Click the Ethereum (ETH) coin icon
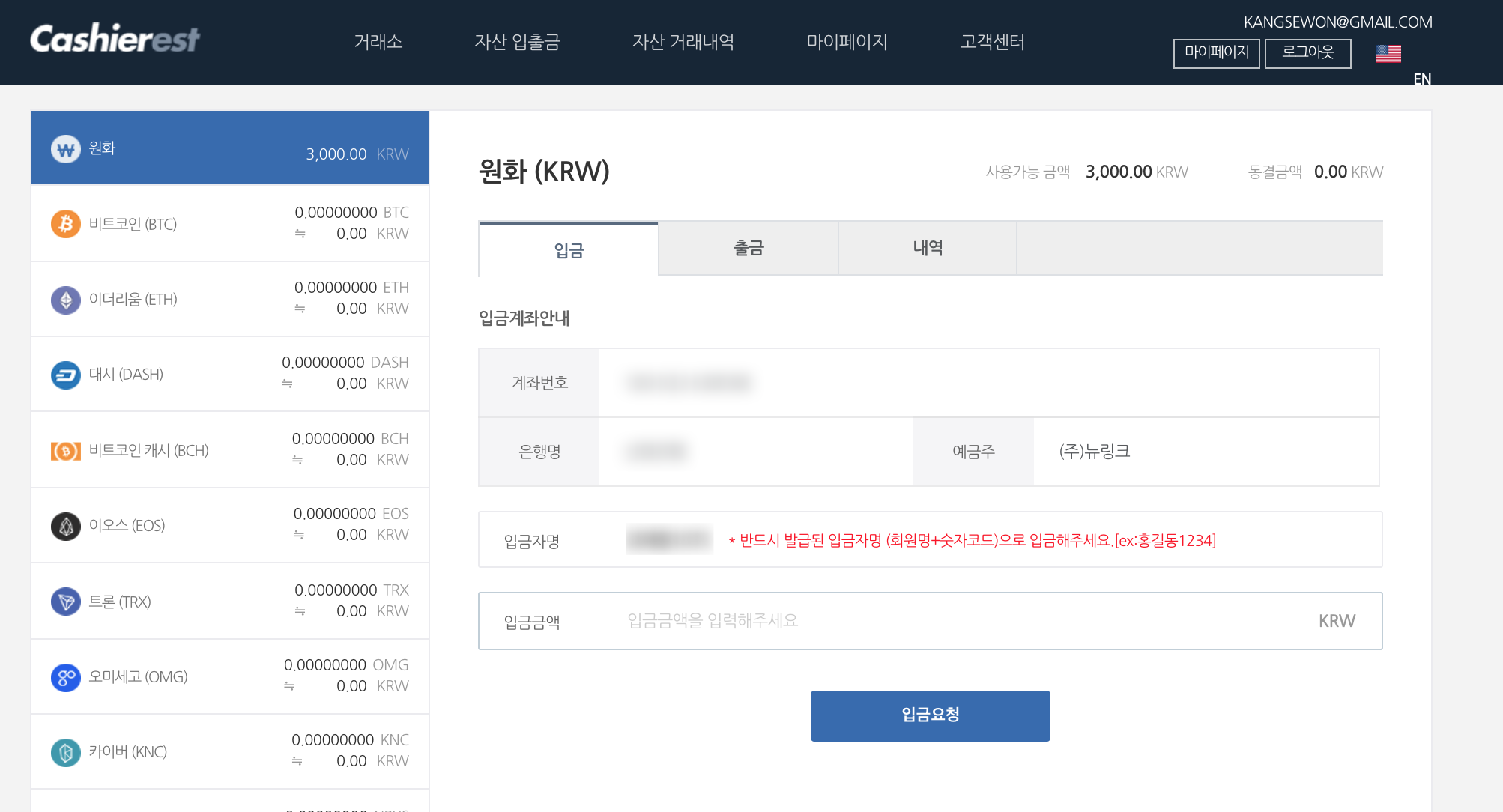The width and height of the screenshot is (1503, 812). (x=66, y=300)
